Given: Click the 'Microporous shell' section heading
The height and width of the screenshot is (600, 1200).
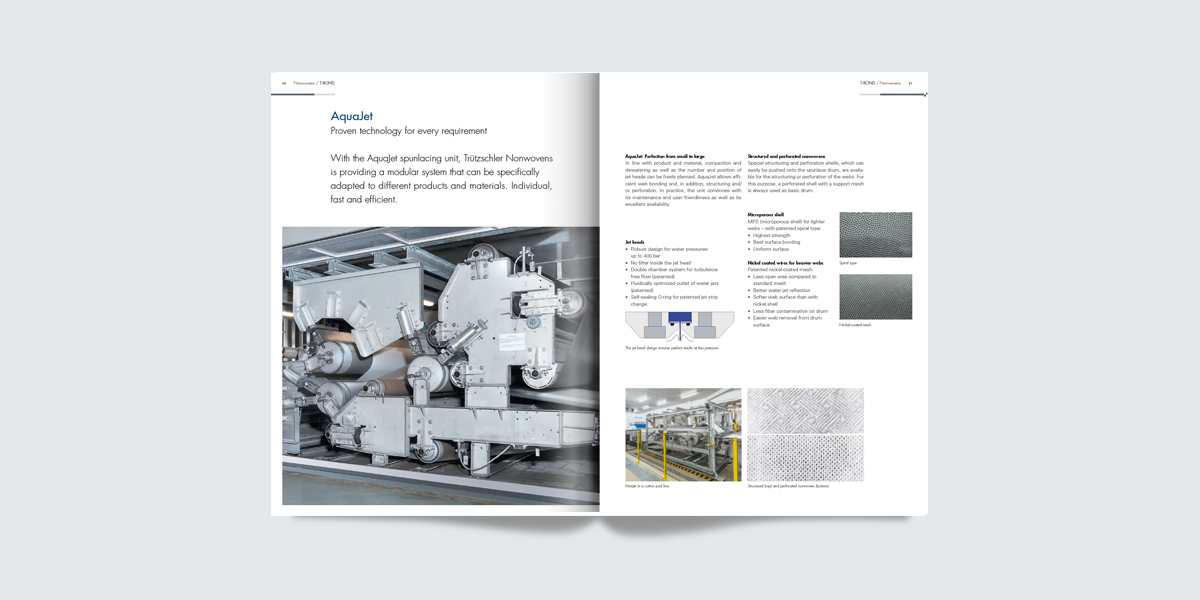Looking at the screenshot, I should [765, 214].
